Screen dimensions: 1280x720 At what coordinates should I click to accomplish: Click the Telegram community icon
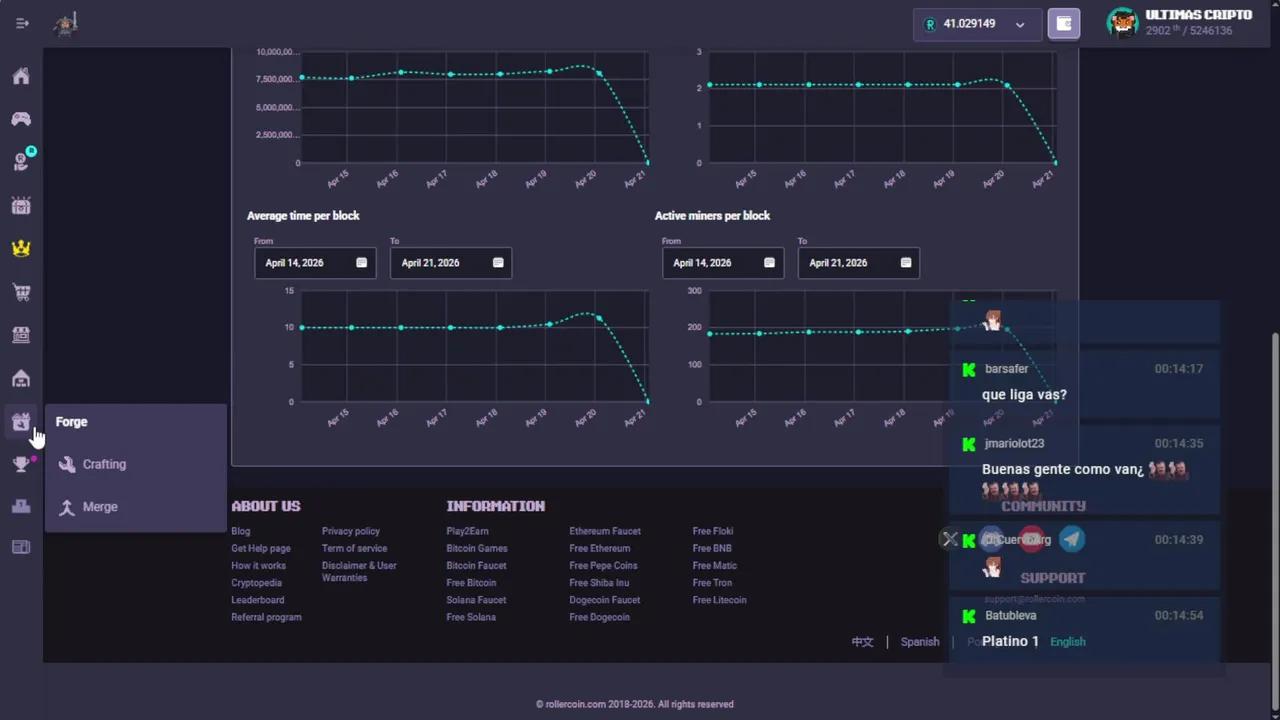coord(1071,540)
